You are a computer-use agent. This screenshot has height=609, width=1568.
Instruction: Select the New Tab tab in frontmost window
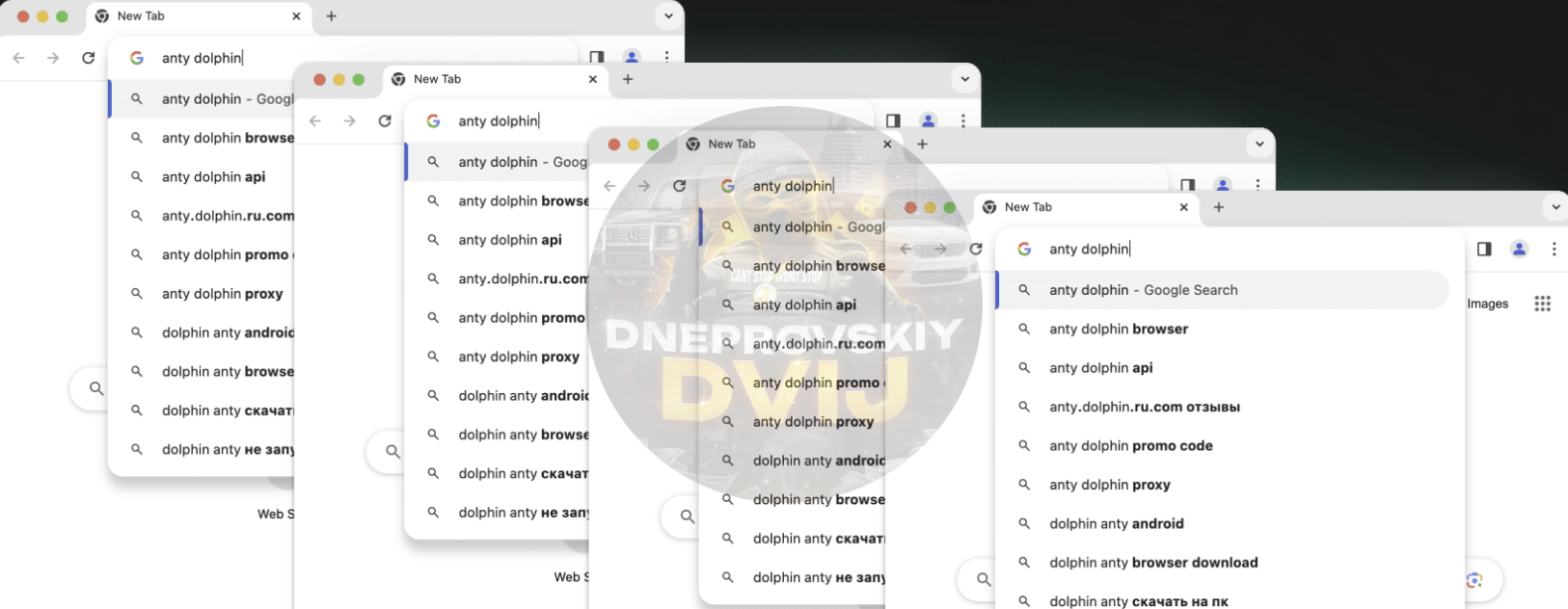1085,207
